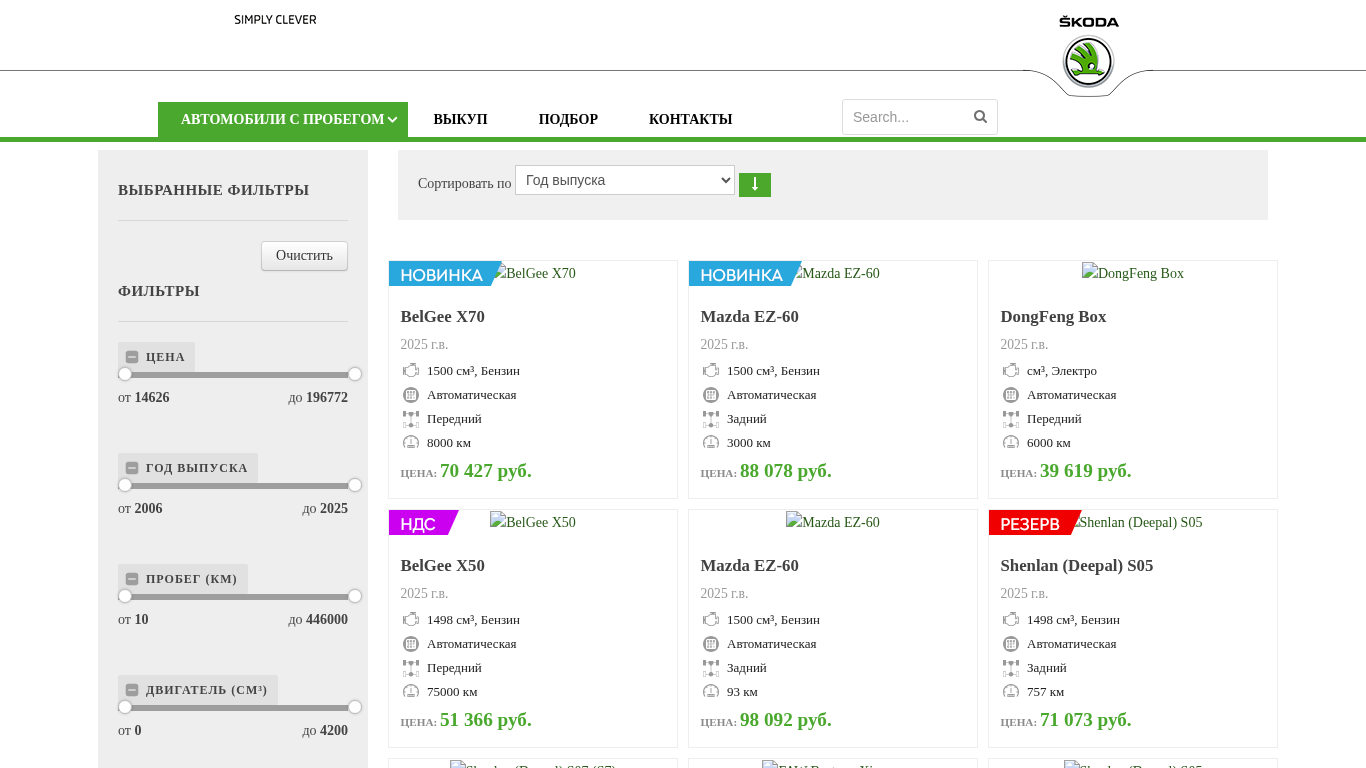
Task: Click the engine icon on BelGee X70 card
Action: click(x=411, y=371)
